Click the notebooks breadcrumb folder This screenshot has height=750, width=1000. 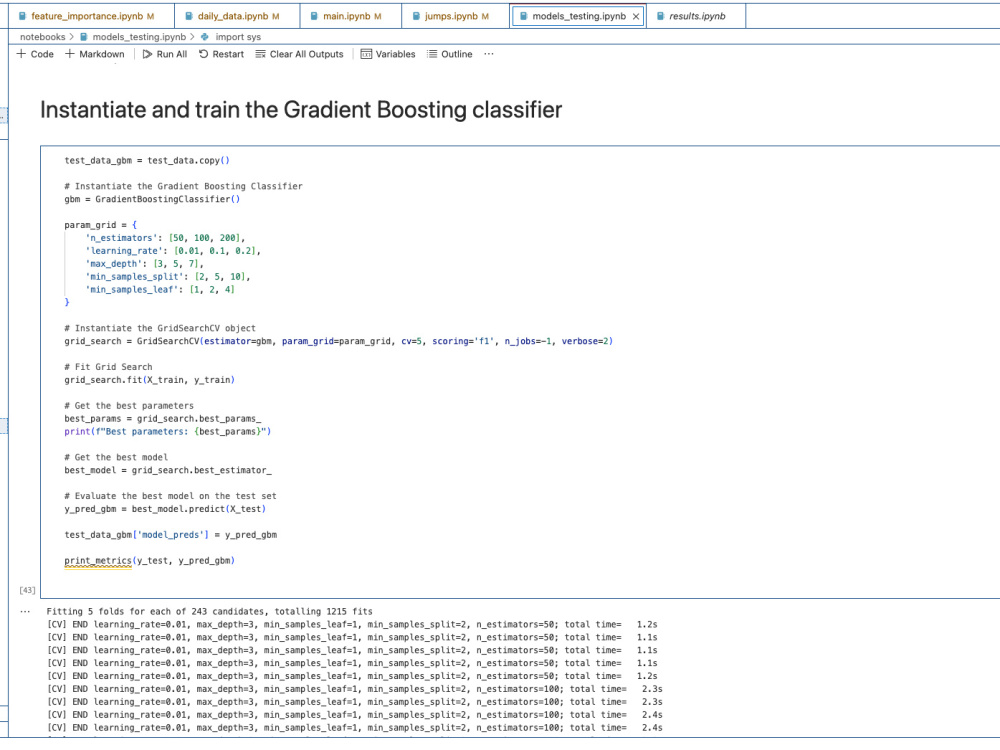click(43, 37)
